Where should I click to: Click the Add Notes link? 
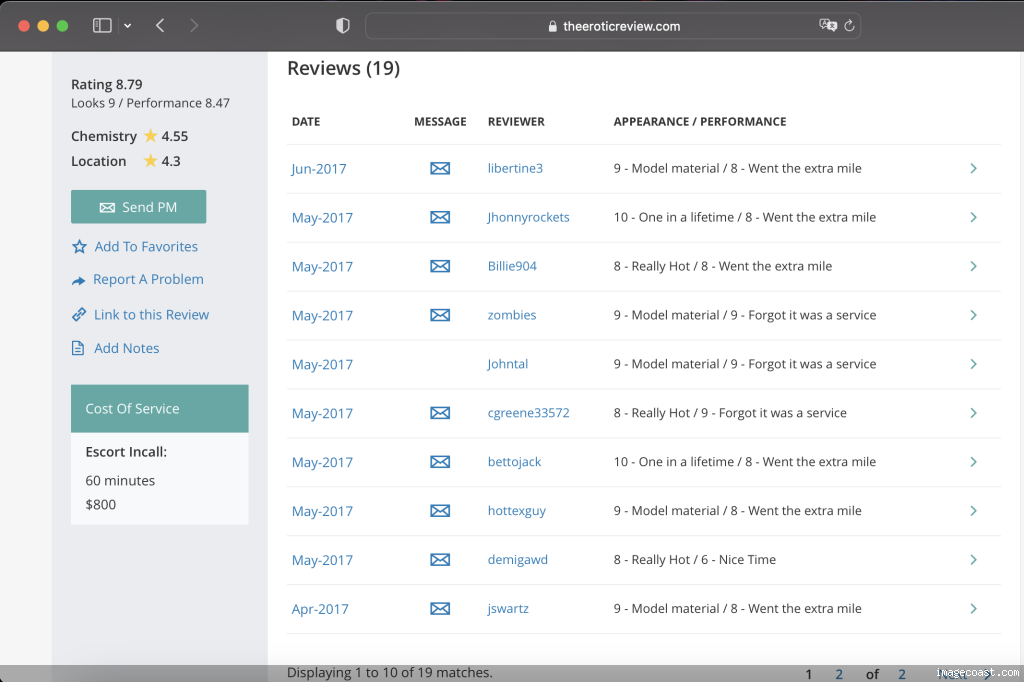(x=126, y=349)
